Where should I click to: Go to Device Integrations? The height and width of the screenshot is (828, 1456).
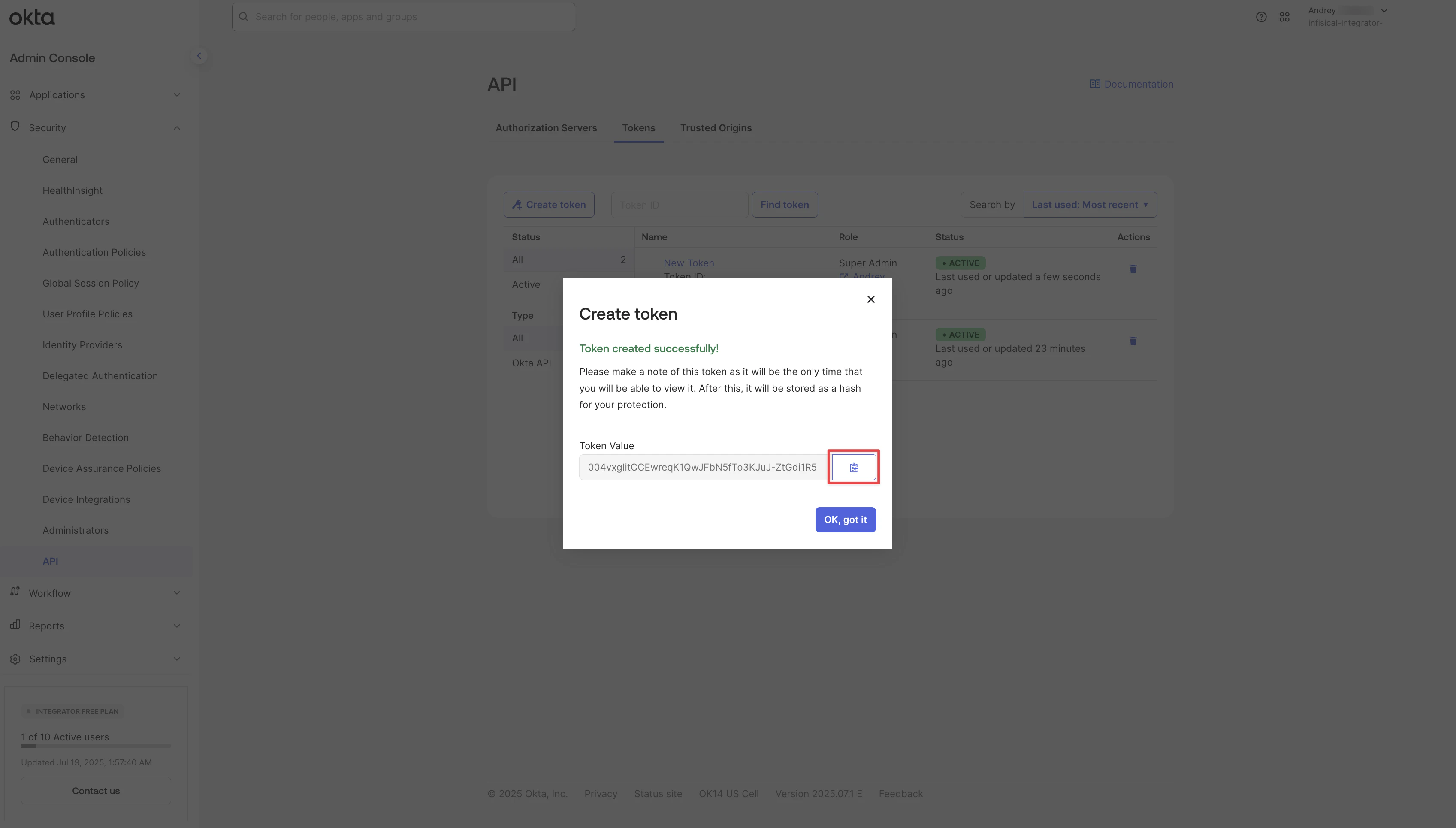click(86, 499)
